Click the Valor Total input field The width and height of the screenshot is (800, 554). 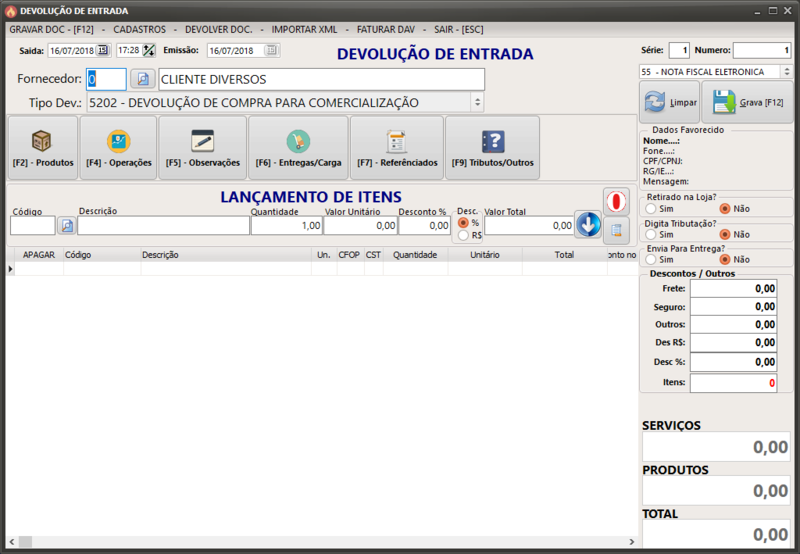tap(529, 225)
